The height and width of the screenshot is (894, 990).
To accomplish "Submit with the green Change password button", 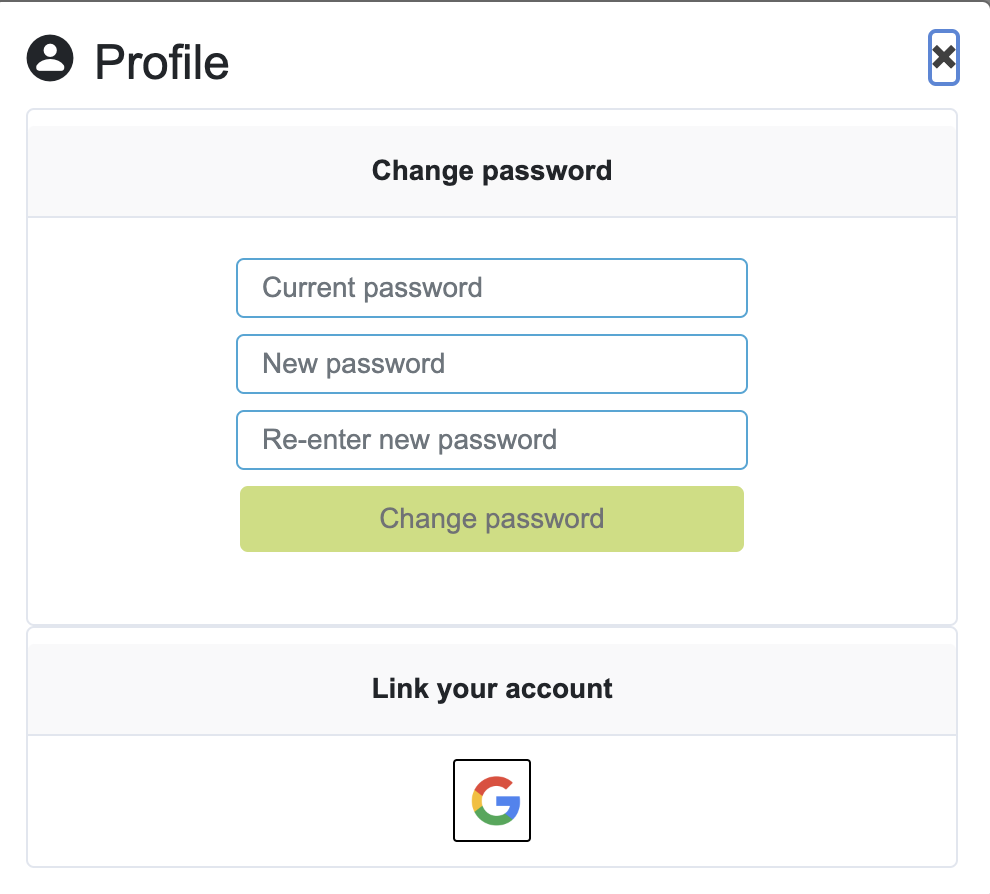I will coord(492,519).
